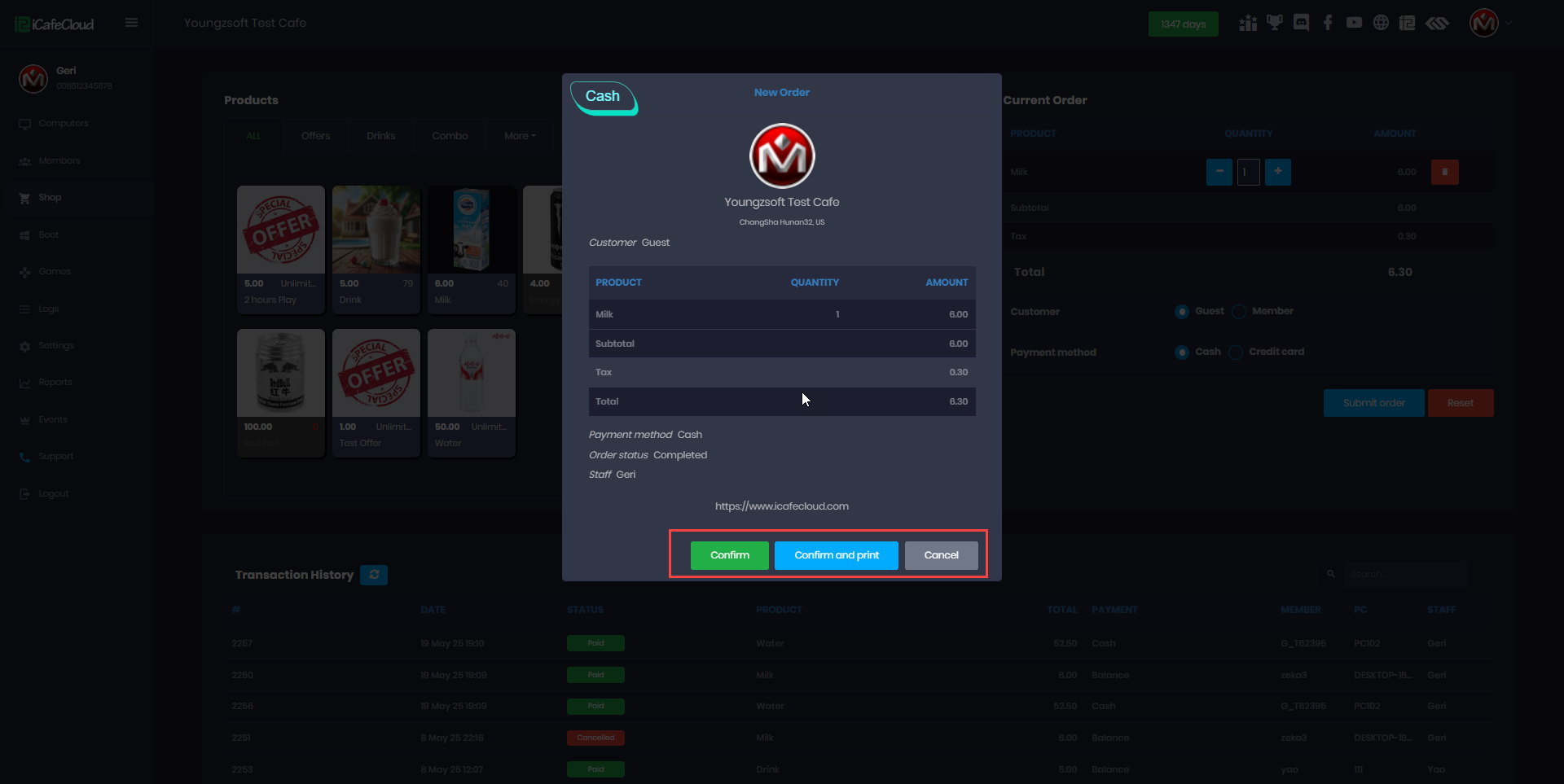1564x784 pixels.
Task: Click the STATUS column header
Action: [586, 610]
